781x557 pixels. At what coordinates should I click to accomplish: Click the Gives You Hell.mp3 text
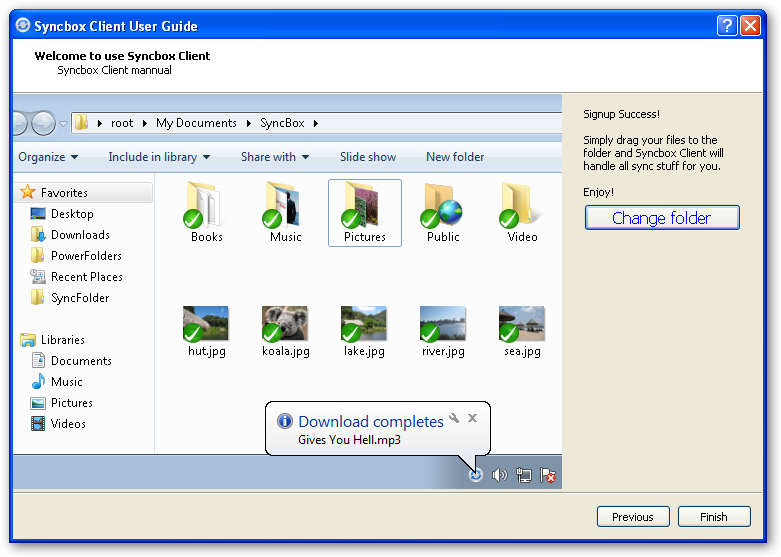point(349,440)
